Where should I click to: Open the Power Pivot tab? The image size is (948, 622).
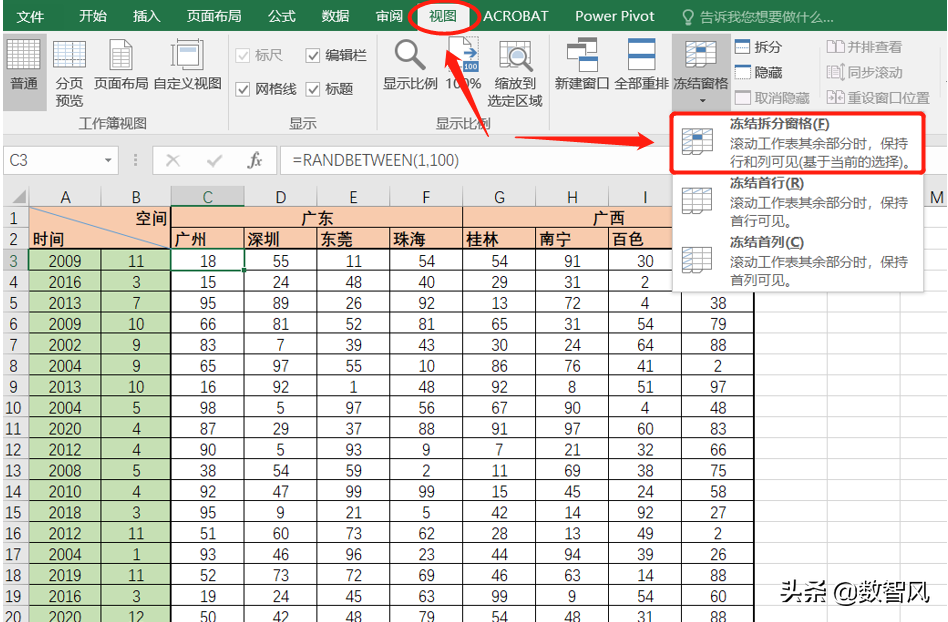click(x=614, y=16)
